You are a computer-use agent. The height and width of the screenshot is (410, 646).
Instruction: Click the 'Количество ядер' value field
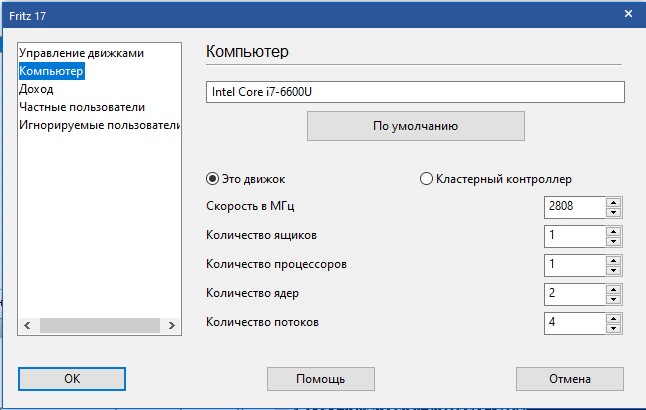[x=575, y=294]
